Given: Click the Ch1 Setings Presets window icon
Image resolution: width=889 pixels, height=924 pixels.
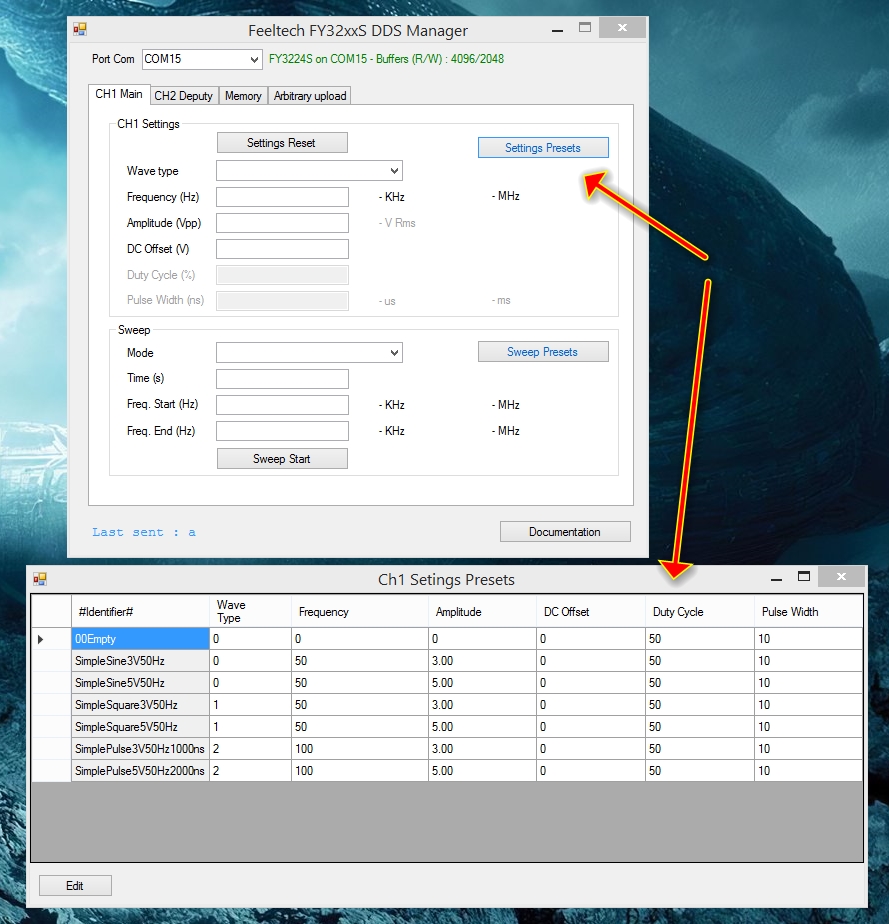Looking at the screenshot, I should tap(39, 579).
